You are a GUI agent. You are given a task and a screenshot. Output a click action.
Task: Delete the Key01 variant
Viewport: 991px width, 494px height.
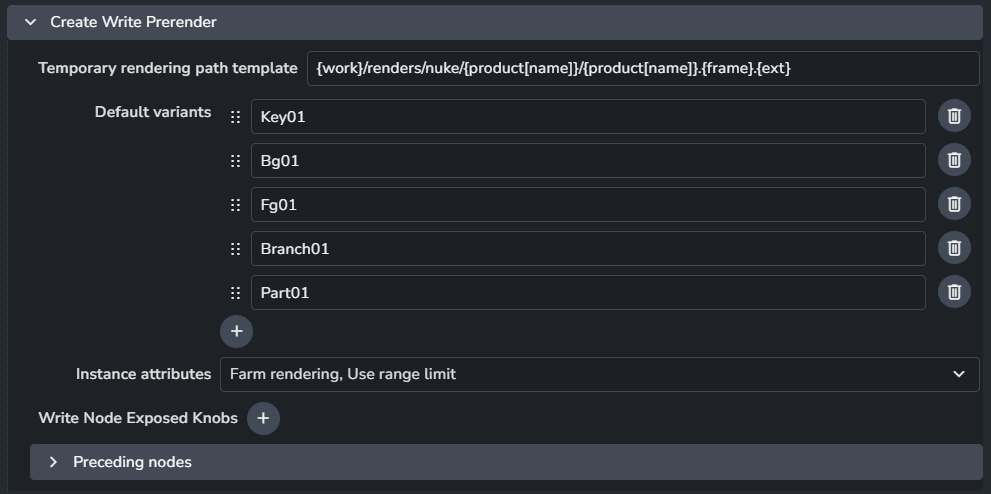[954, 116]
